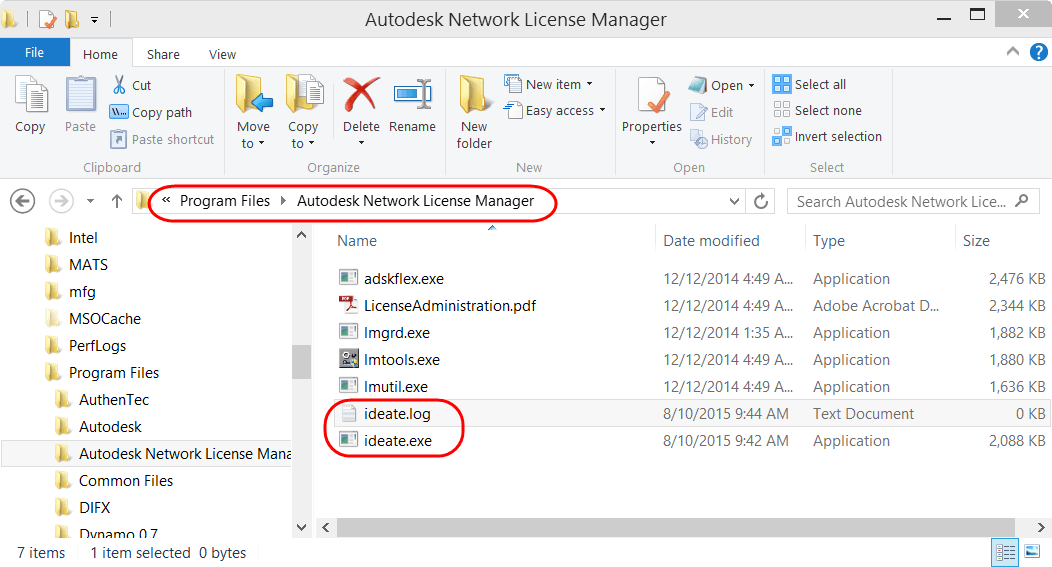The image size is (1052, 567).
Task: Click the Refresh icon beside address bar
Action: [761, 201]
